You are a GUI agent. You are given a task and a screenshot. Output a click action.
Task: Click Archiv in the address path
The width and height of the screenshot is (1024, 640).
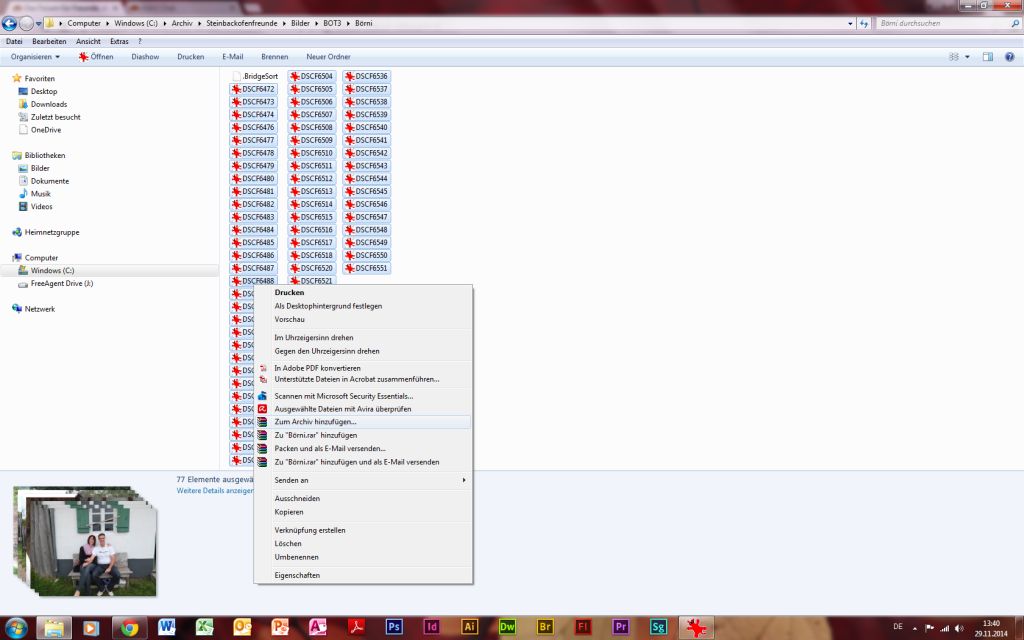click(182, 24)
